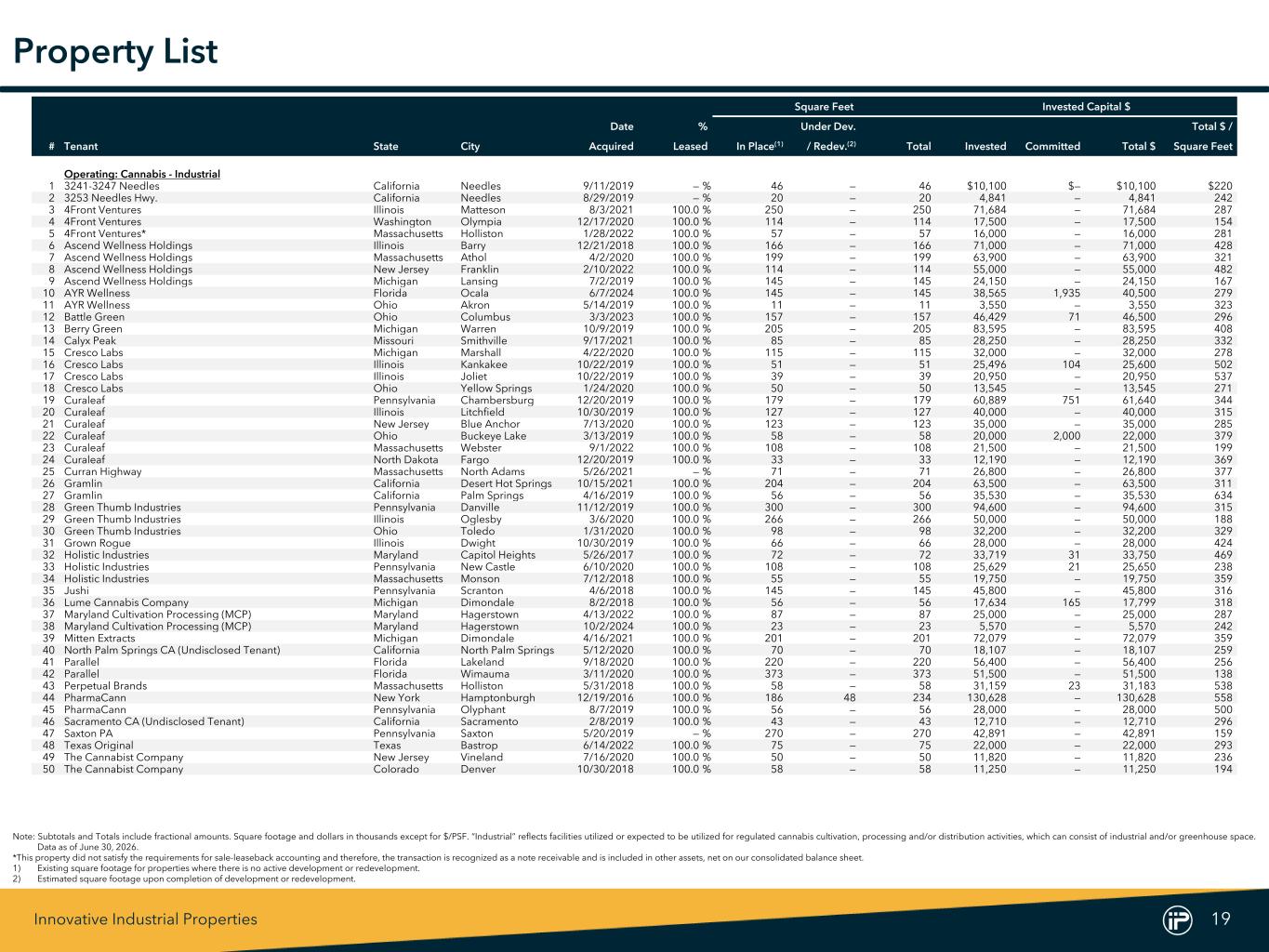Select tenant 'Lume Cannabis Company'
Image resolution: width=1269 pixels, height=952 pixels.
coord(126,602)
